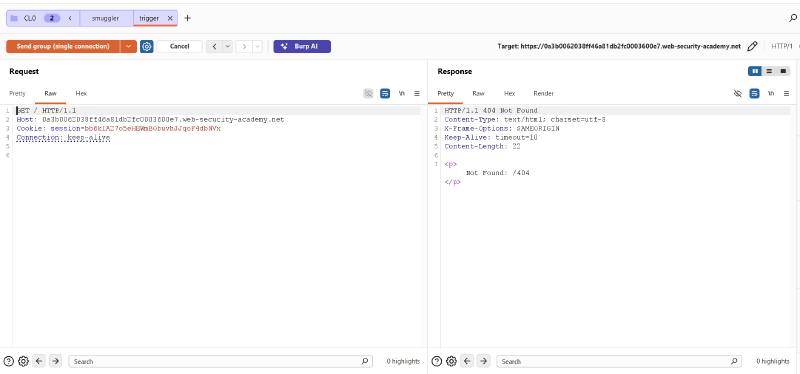Click the Target URL text
Image resolution: width=800 pixels, height=374 pixels.
[x=619, y=46]
